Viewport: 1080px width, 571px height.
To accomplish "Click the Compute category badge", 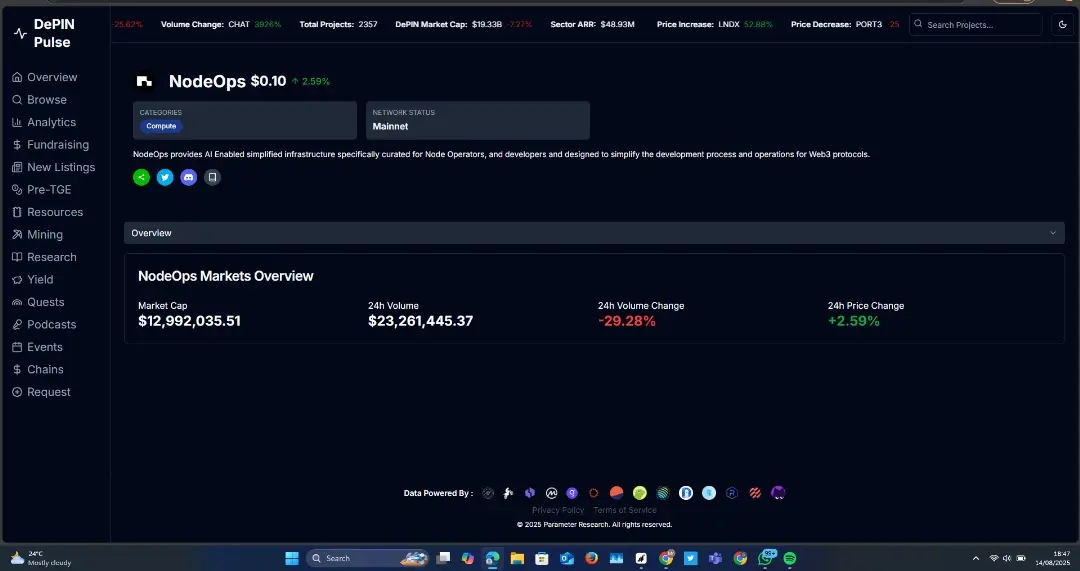I will 161,126.
